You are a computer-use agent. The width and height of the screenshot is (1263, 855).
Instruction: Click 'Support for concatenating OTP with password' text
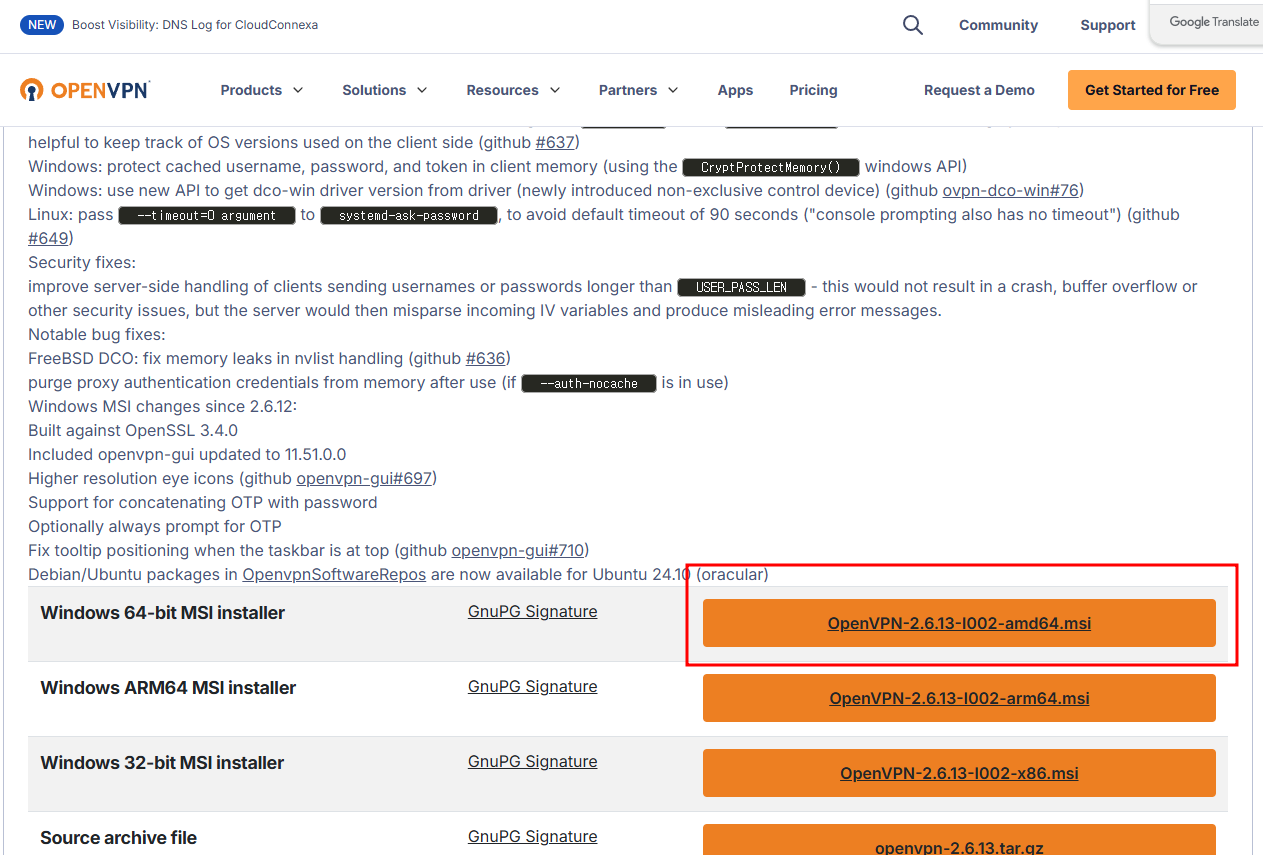tap(203, 502)
